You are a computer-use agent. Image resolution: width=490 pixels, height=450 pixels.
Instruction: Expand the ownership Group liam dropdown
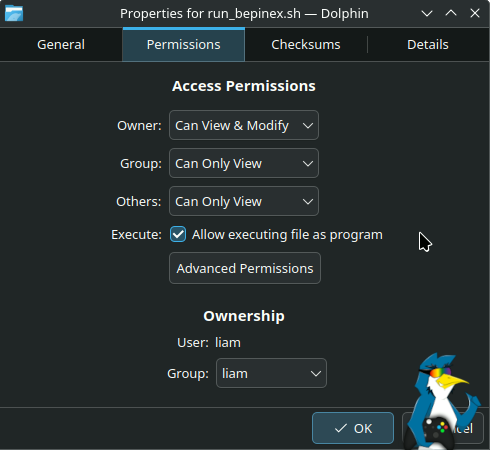tap(271, 373)
